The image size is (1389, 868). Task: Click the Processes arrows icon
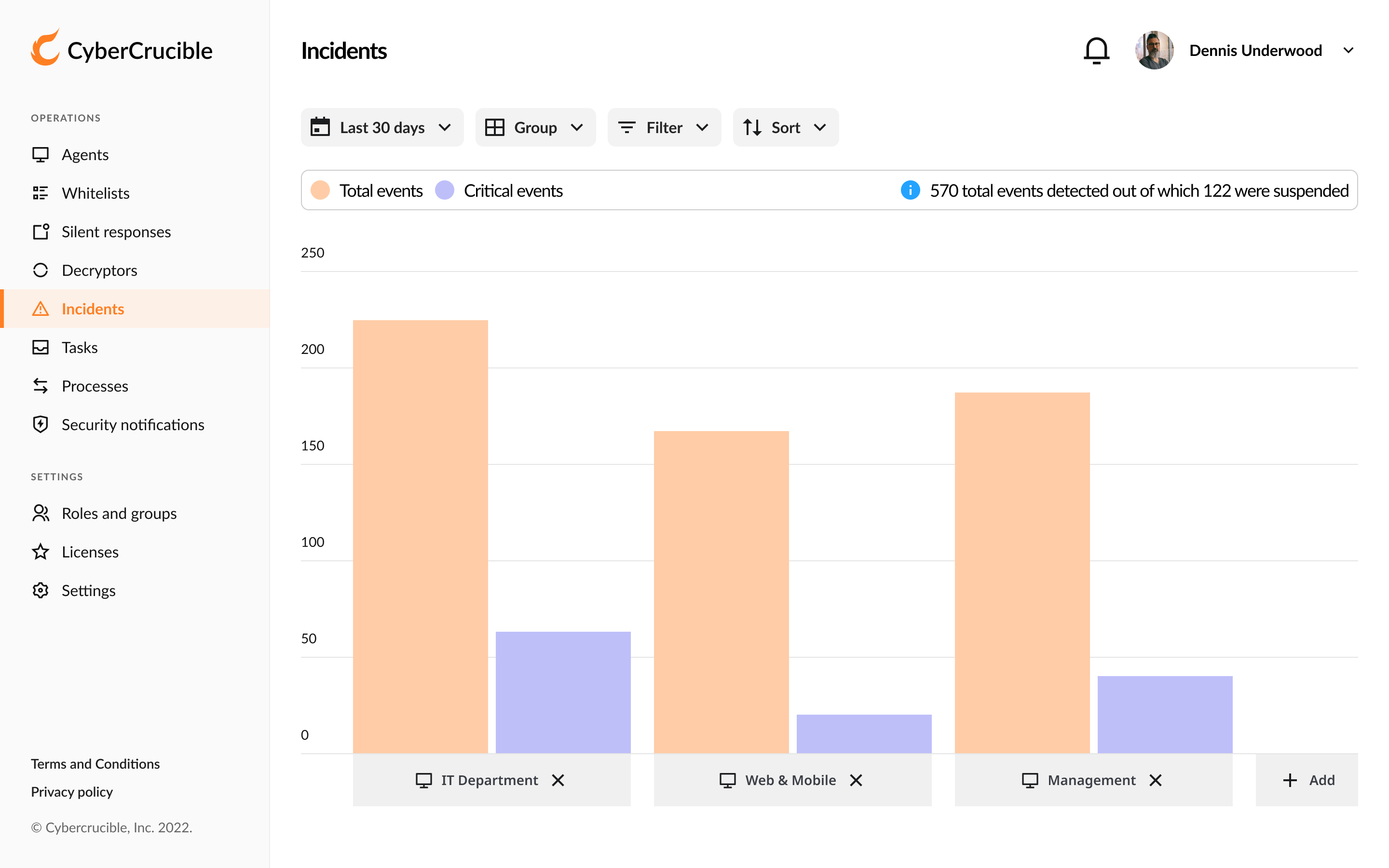(x=40, y=386)
